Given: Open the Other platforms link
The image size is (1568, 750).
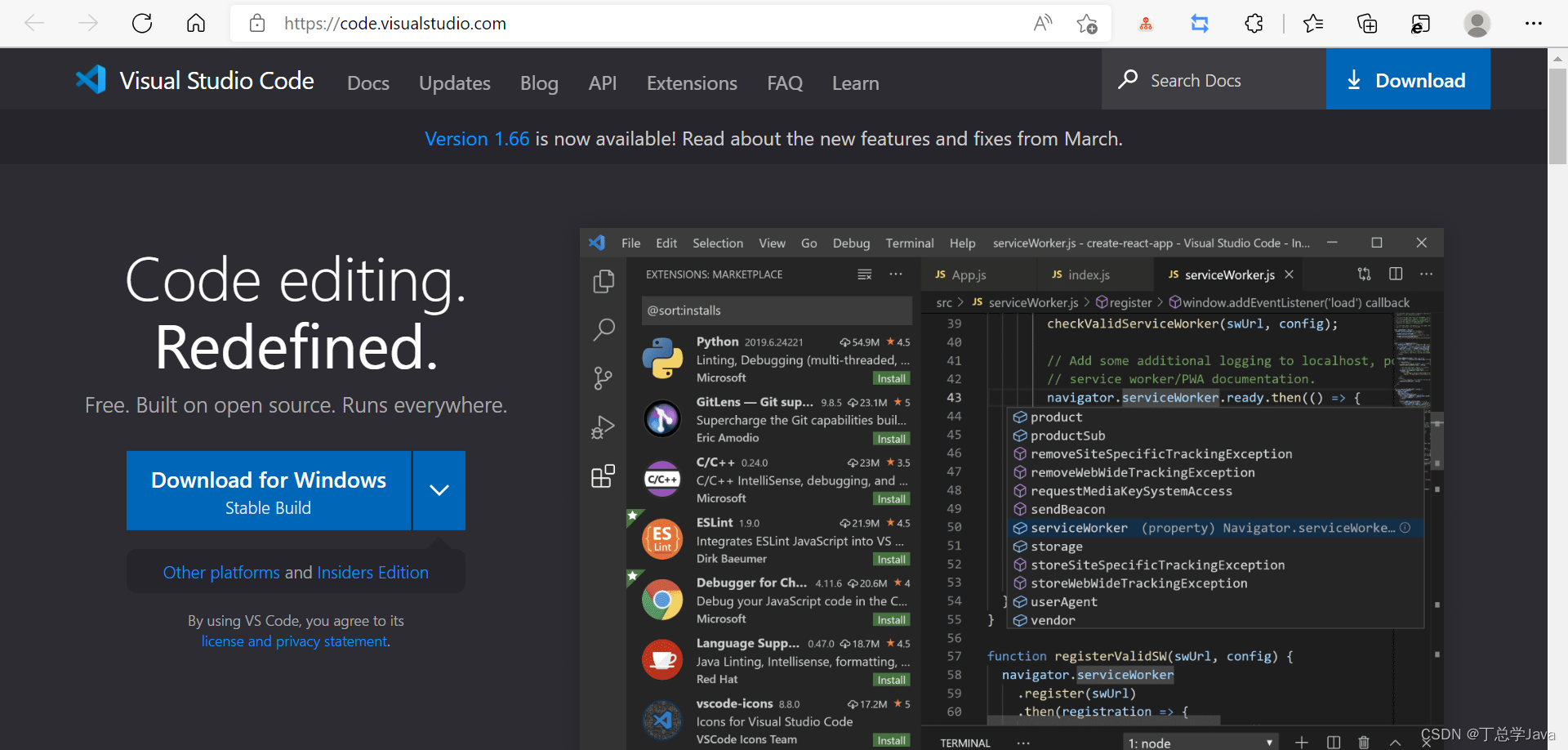Looking at the screenshot, I should 221,573.
